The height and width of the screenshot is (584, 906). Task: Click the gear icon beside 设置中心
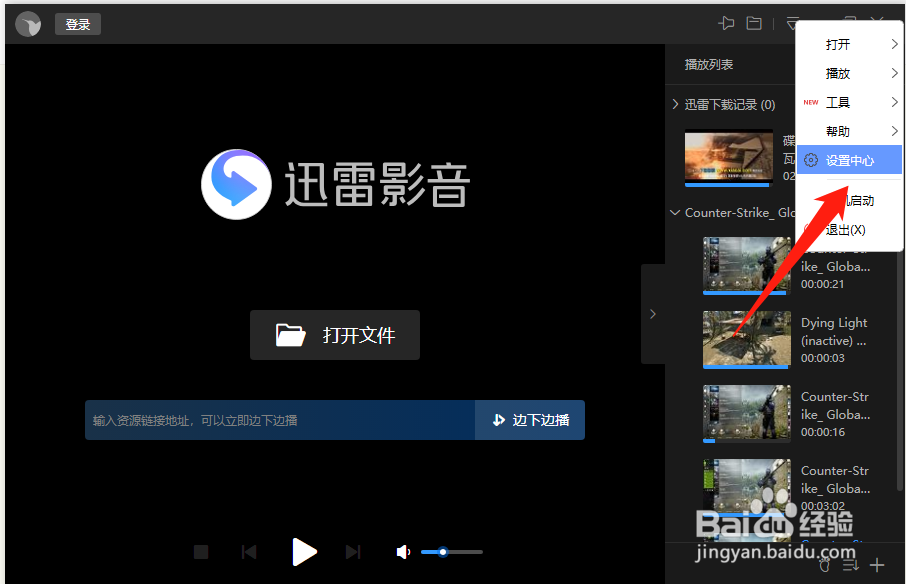click(811, 160)
